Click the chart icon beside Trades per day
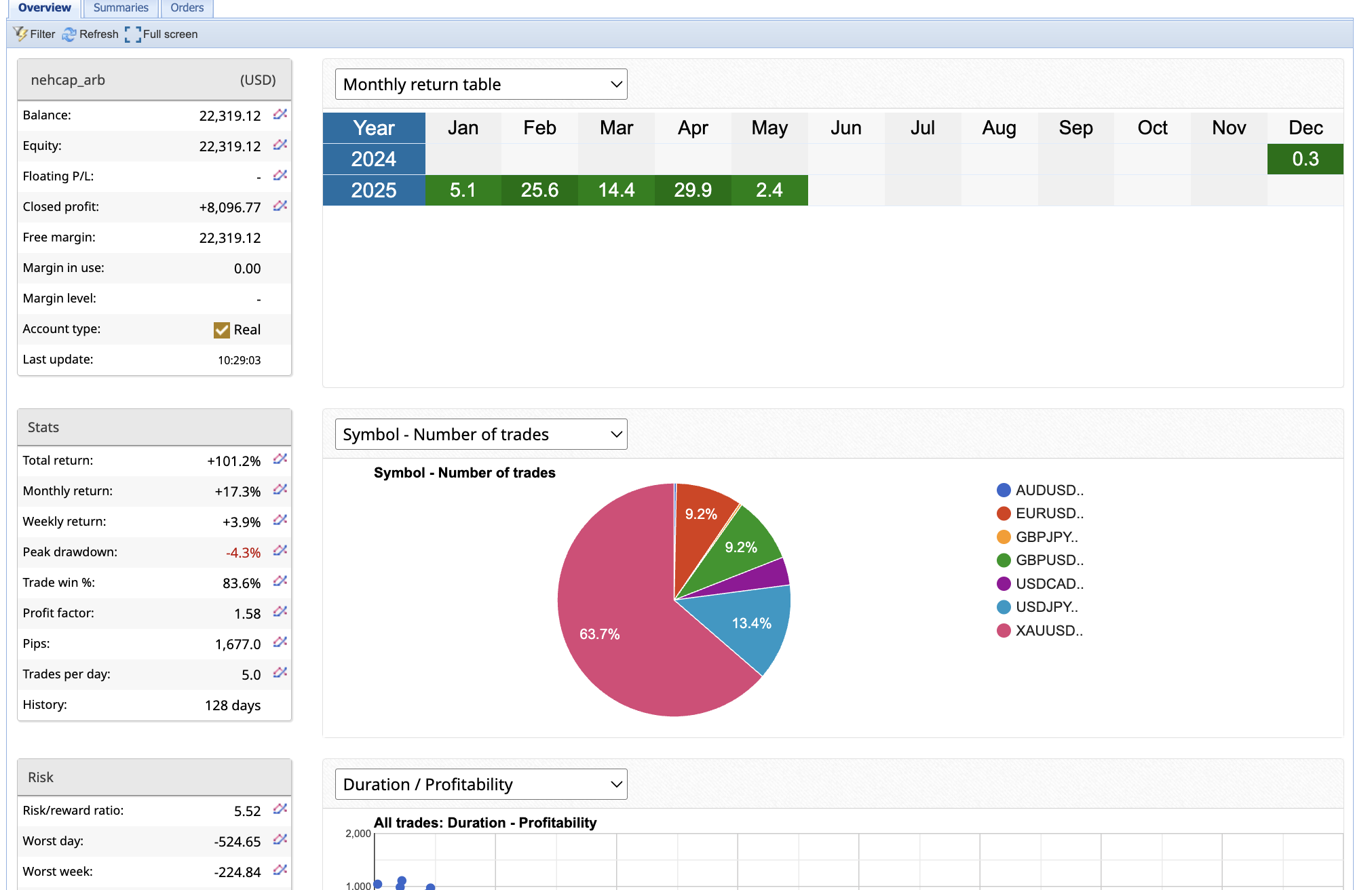 click(280, 673)
